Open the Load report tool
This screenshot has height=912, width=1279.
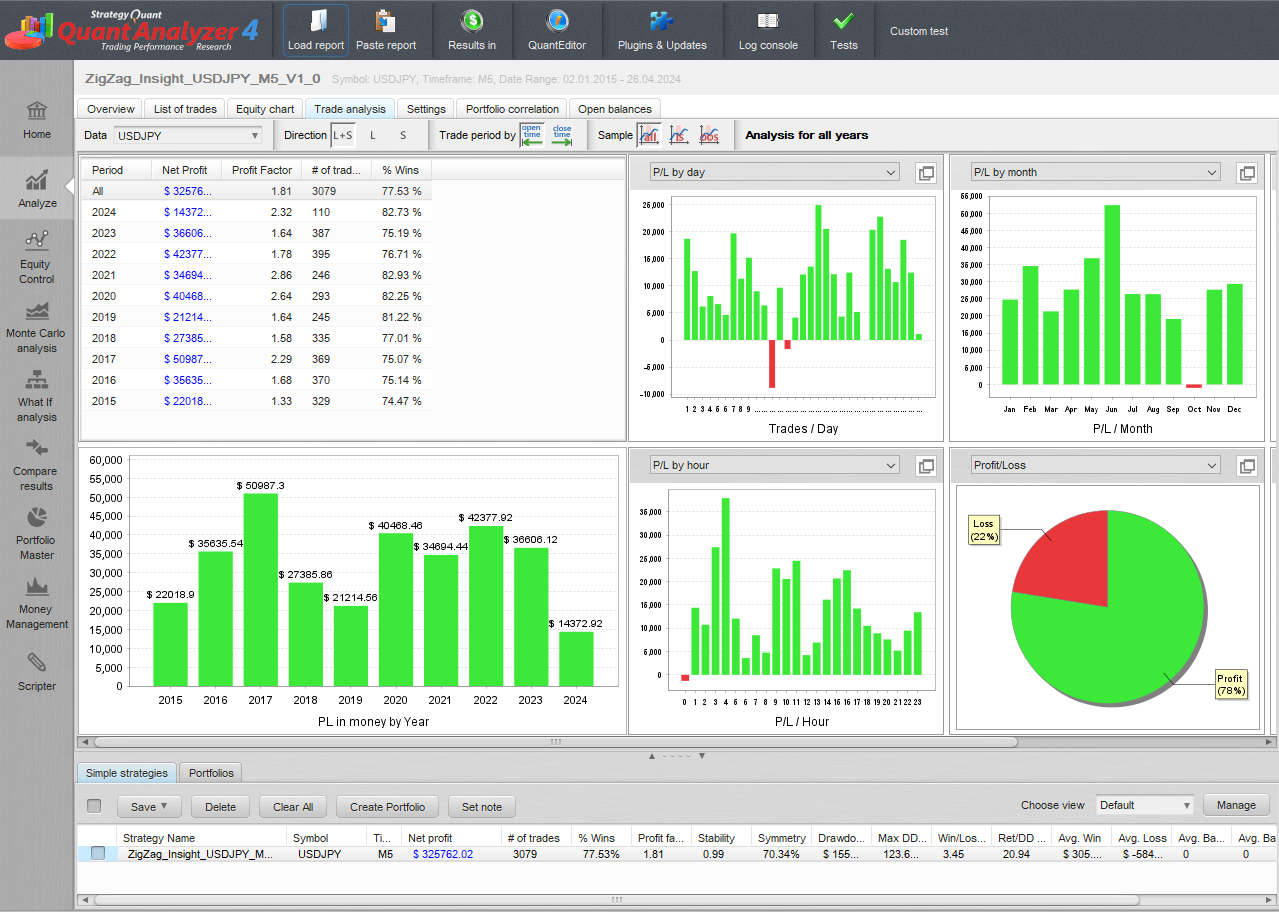[315, 30]
